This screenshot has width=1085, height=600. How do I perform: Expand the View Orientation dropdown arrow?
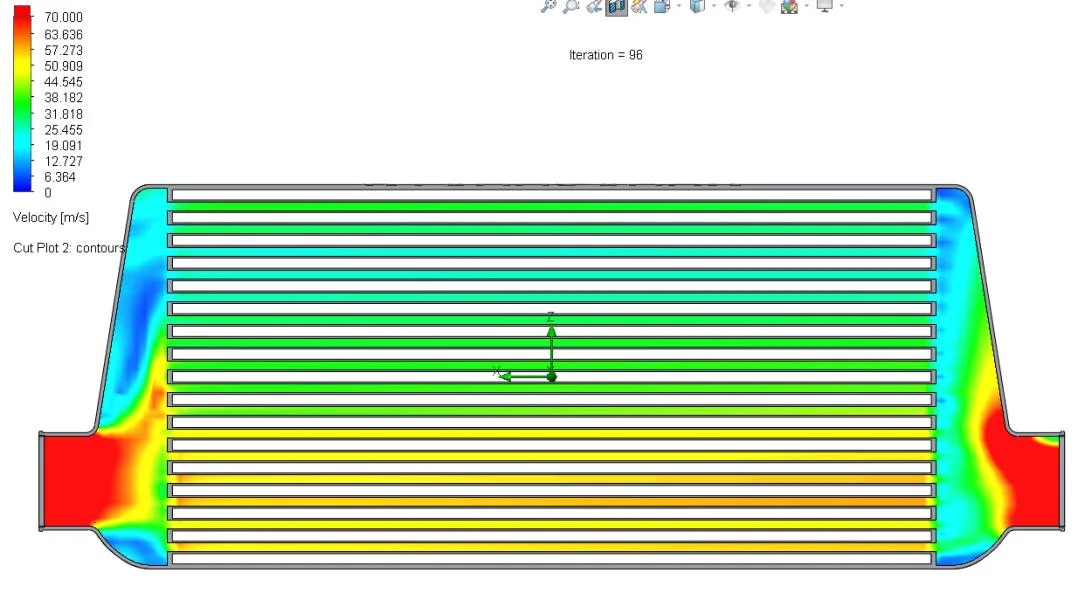(x=679, y=6)
